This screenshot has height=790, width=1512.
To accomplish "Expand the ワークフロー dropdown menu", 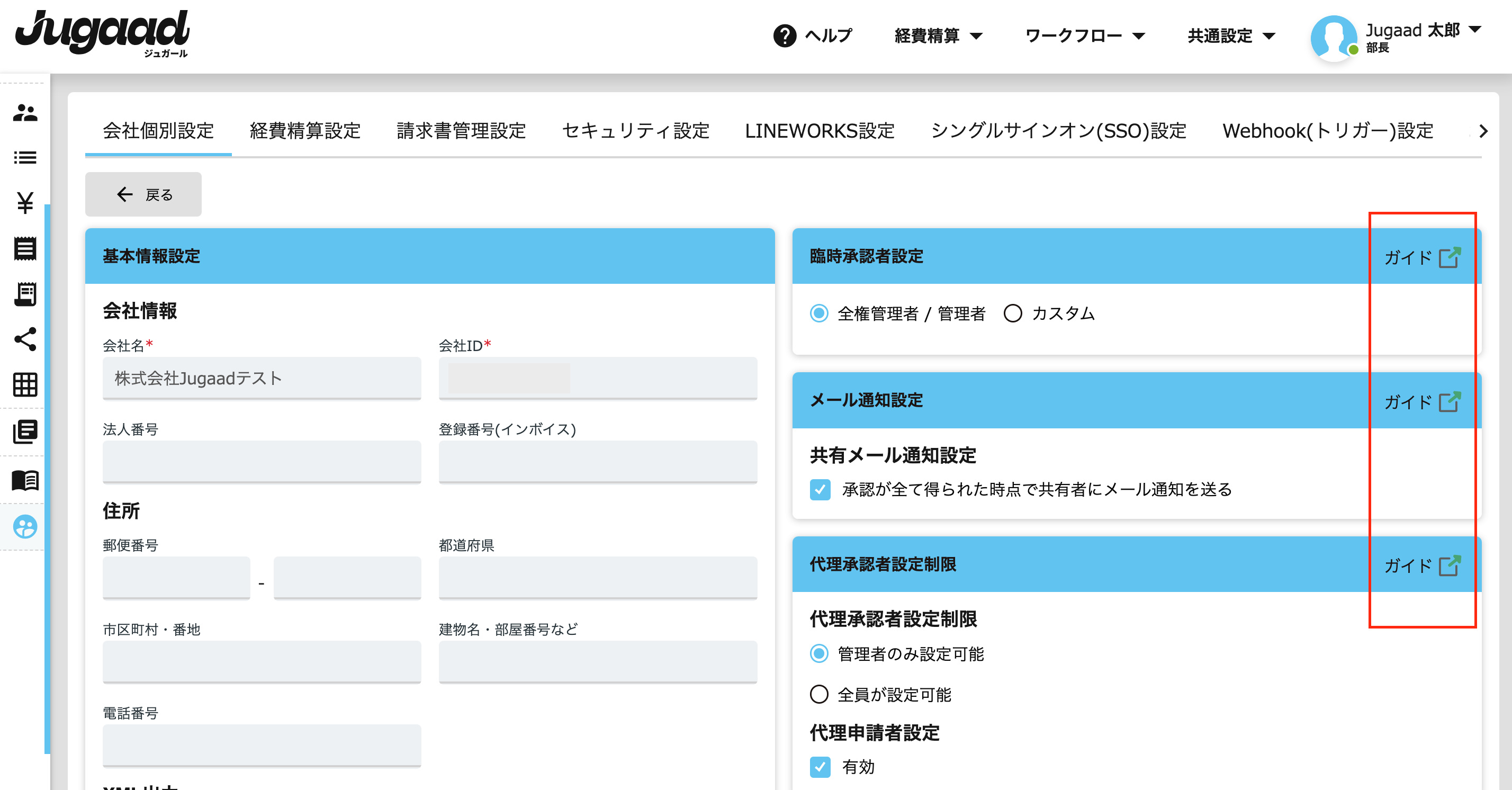I will pyautogui.click(x=1085, y=36).
